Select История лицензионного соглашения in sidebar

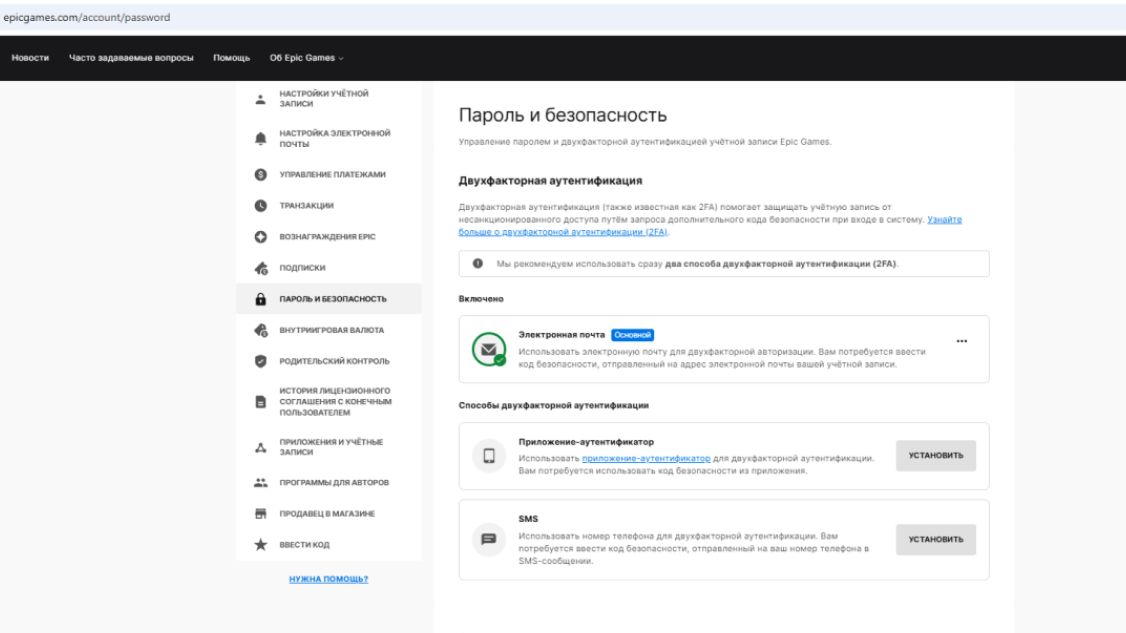[x=329, y=402]
